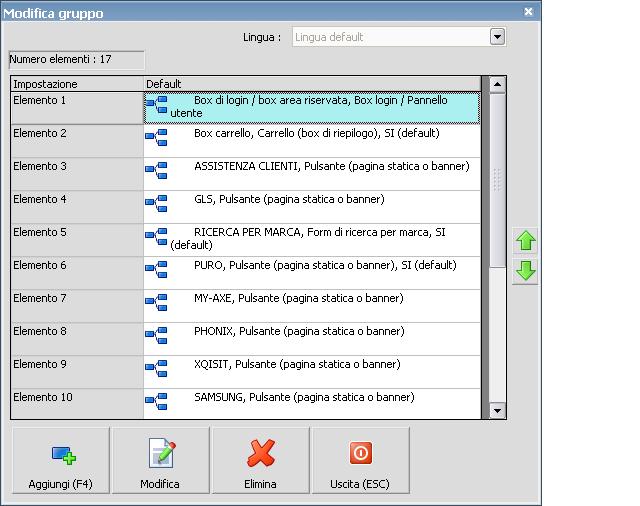Image resolution: width=640 pixels, height=506 pixels.
Task: Select 'PURO, Pulsante' row
Action: click(312, 273)
